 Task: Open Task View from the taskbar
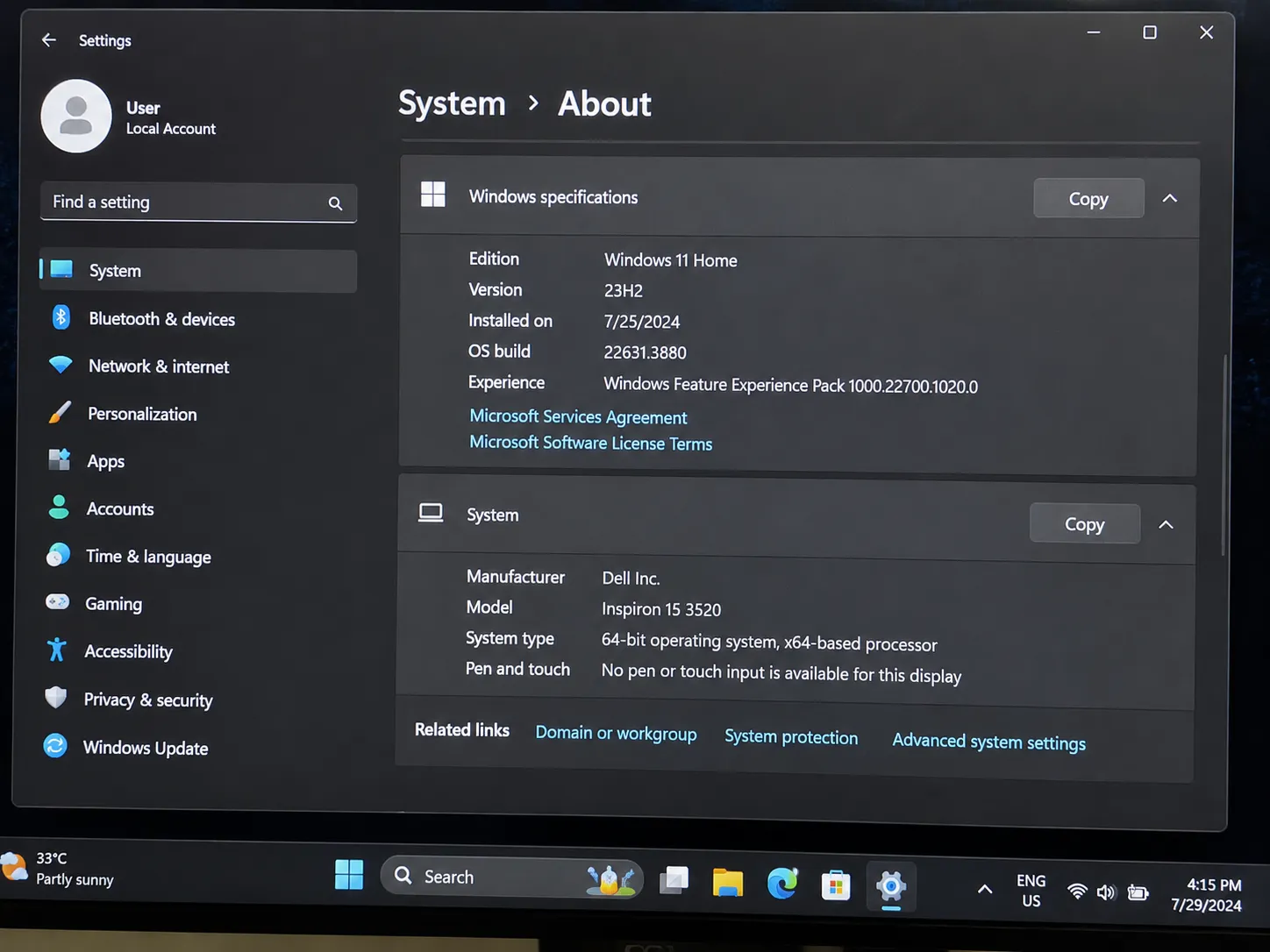click(x=674, y=880)
